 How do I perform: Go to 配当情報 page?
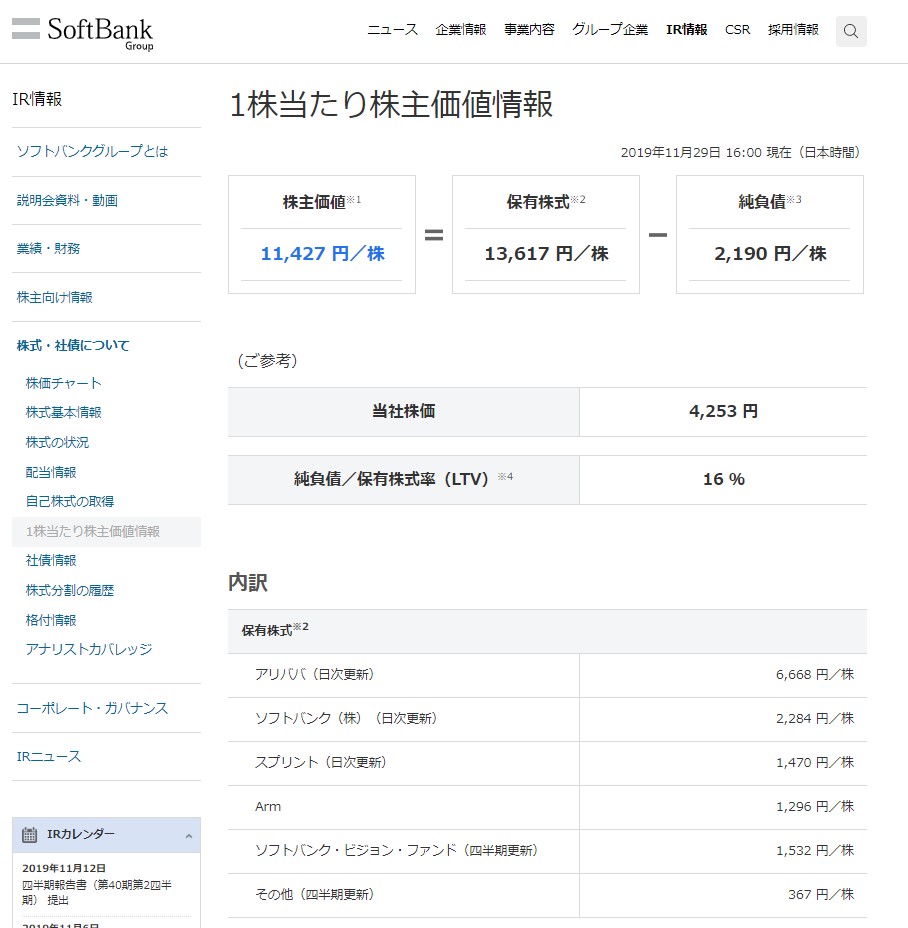51,472
